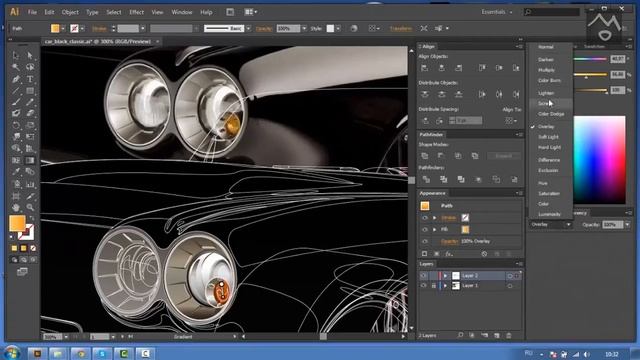Toggle visibility of Layer 1
640x360 pixels.
click(423, 286)
